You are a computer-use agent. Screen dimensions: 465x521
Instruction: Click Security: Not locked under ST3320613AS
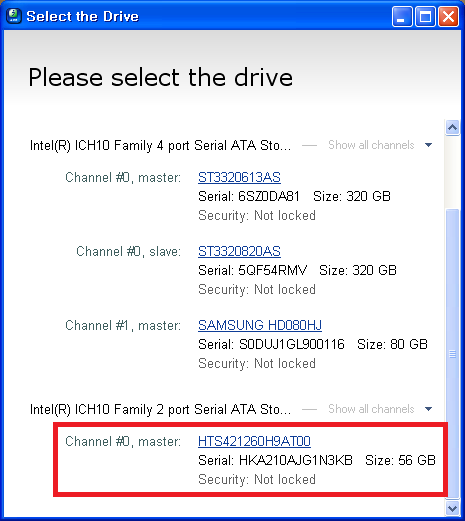257,215
